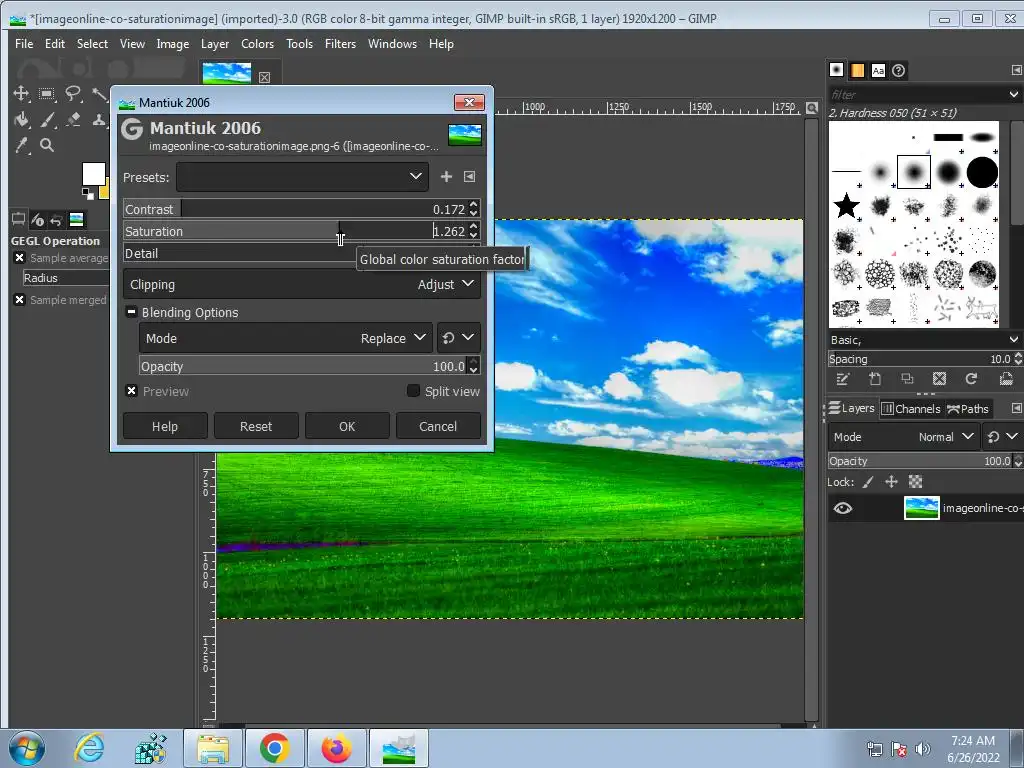Toggle the Sample average checkbox
The image size is (1024, 768).
pyautogui.click(x=20, y=258)
